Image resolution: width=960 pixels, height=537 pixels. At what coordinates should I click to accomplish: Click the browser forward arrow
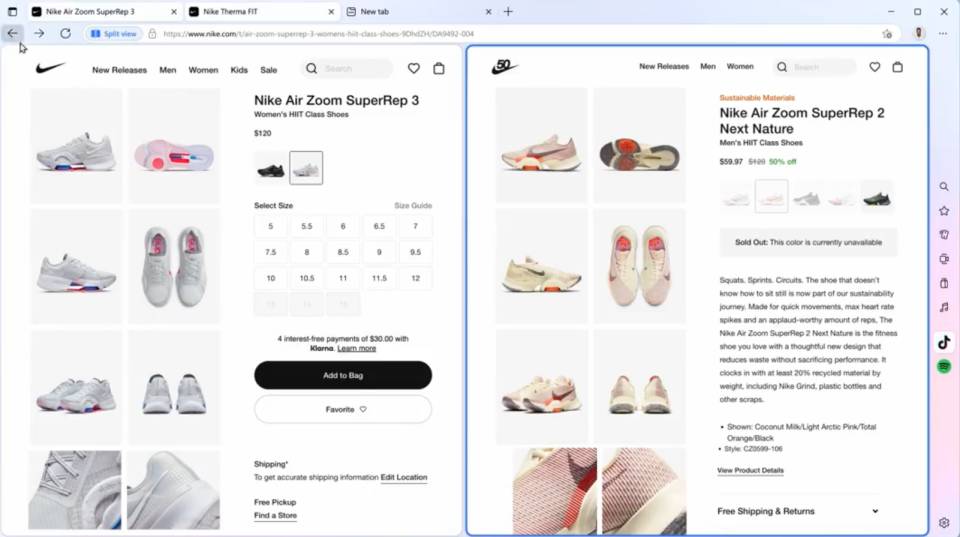[39, 34]
